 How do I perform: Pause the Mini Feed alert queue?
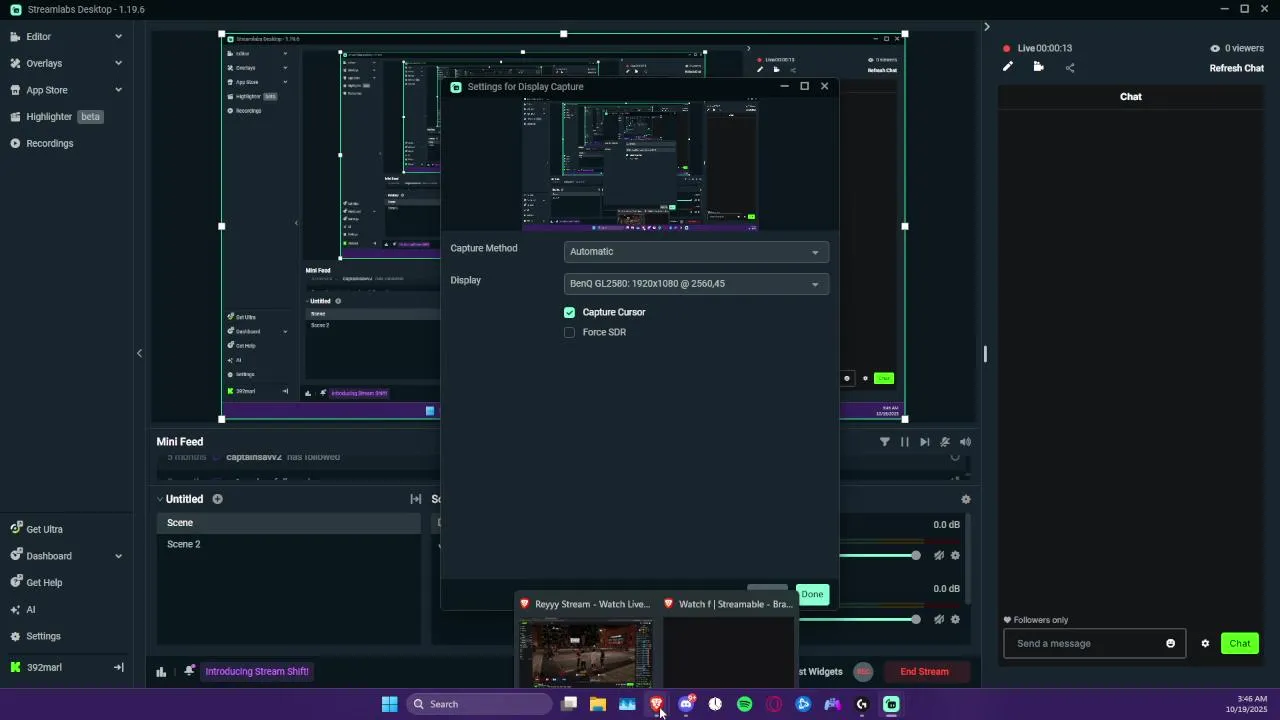click(904, 442)
